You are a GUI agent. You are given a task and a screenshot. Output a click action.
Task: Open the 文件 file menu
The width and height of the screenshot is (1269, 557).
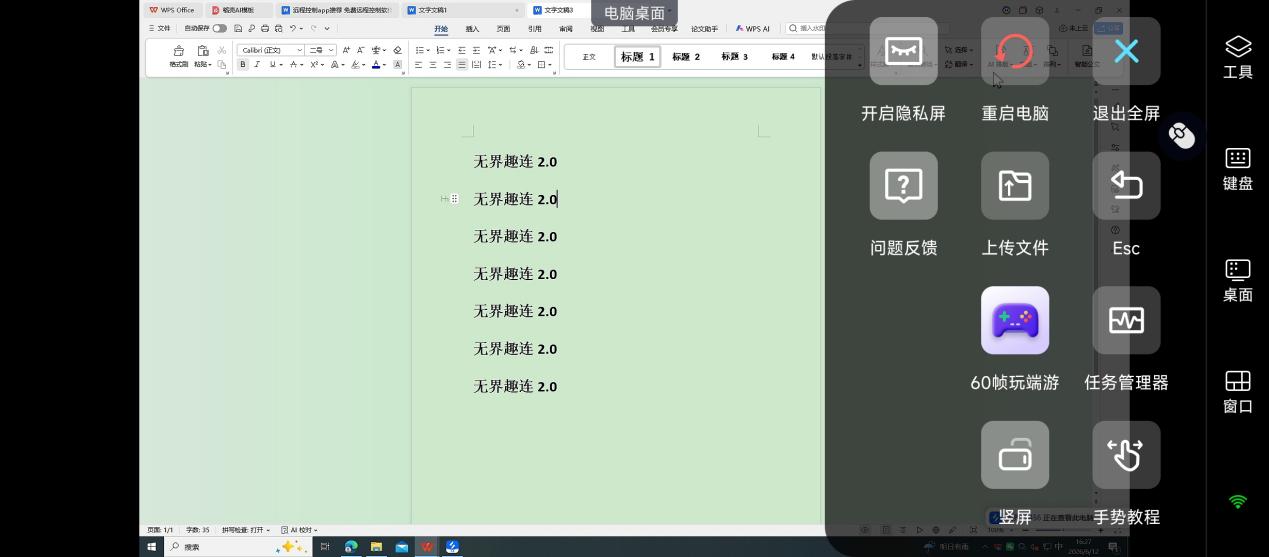pyautogui.click(x=160, y=28)
